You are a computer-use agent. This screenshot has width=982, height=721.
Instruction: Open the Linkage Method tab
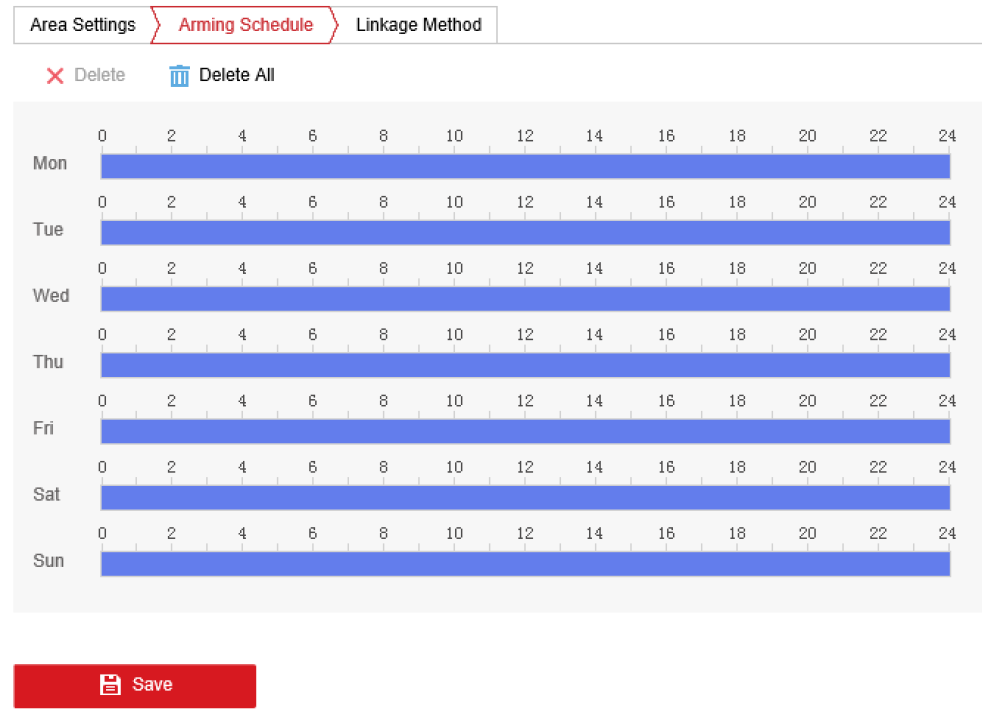418,25
